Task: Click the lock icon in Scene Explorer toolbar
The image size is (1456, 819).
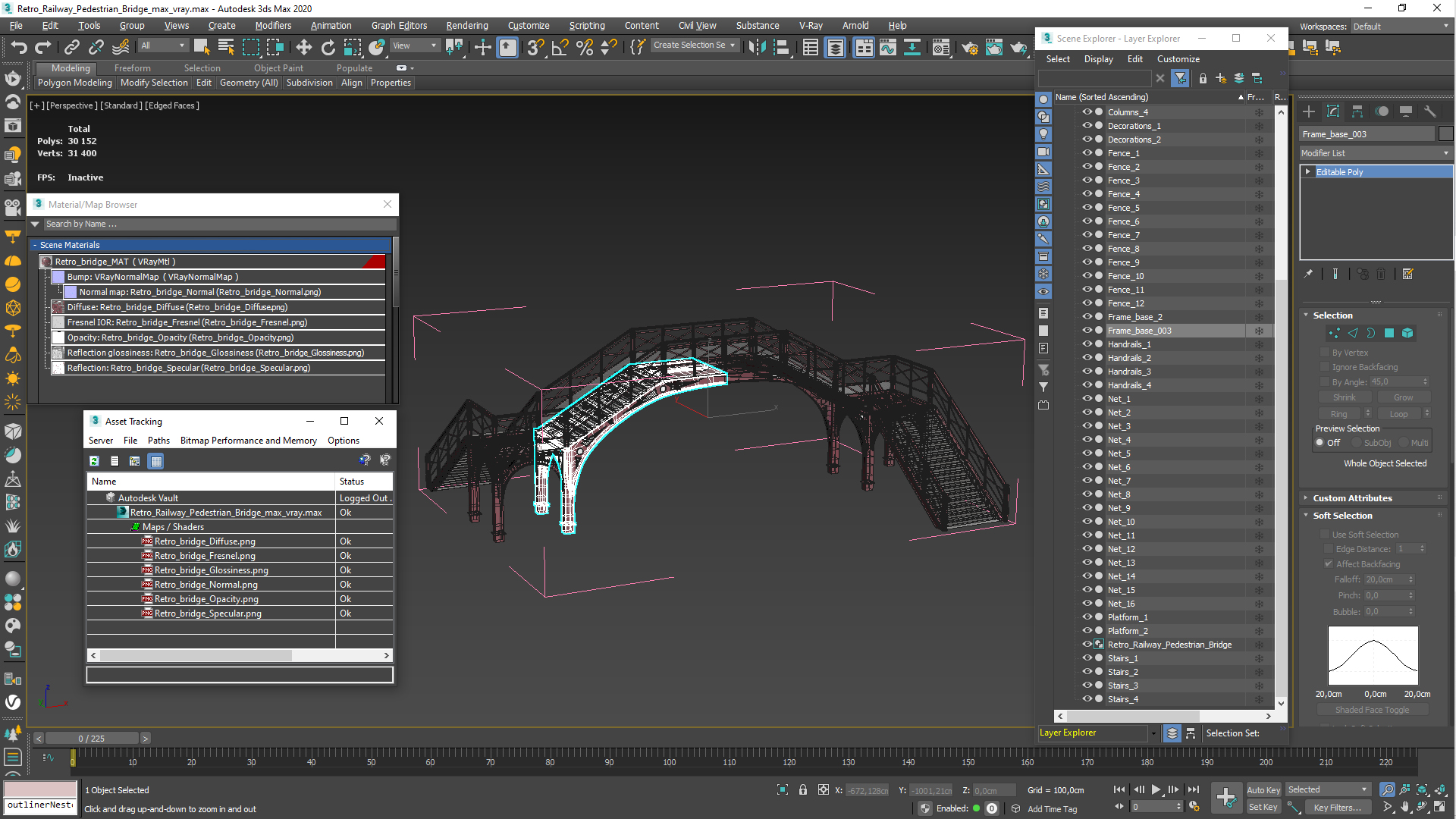Action: (1203, 78)
